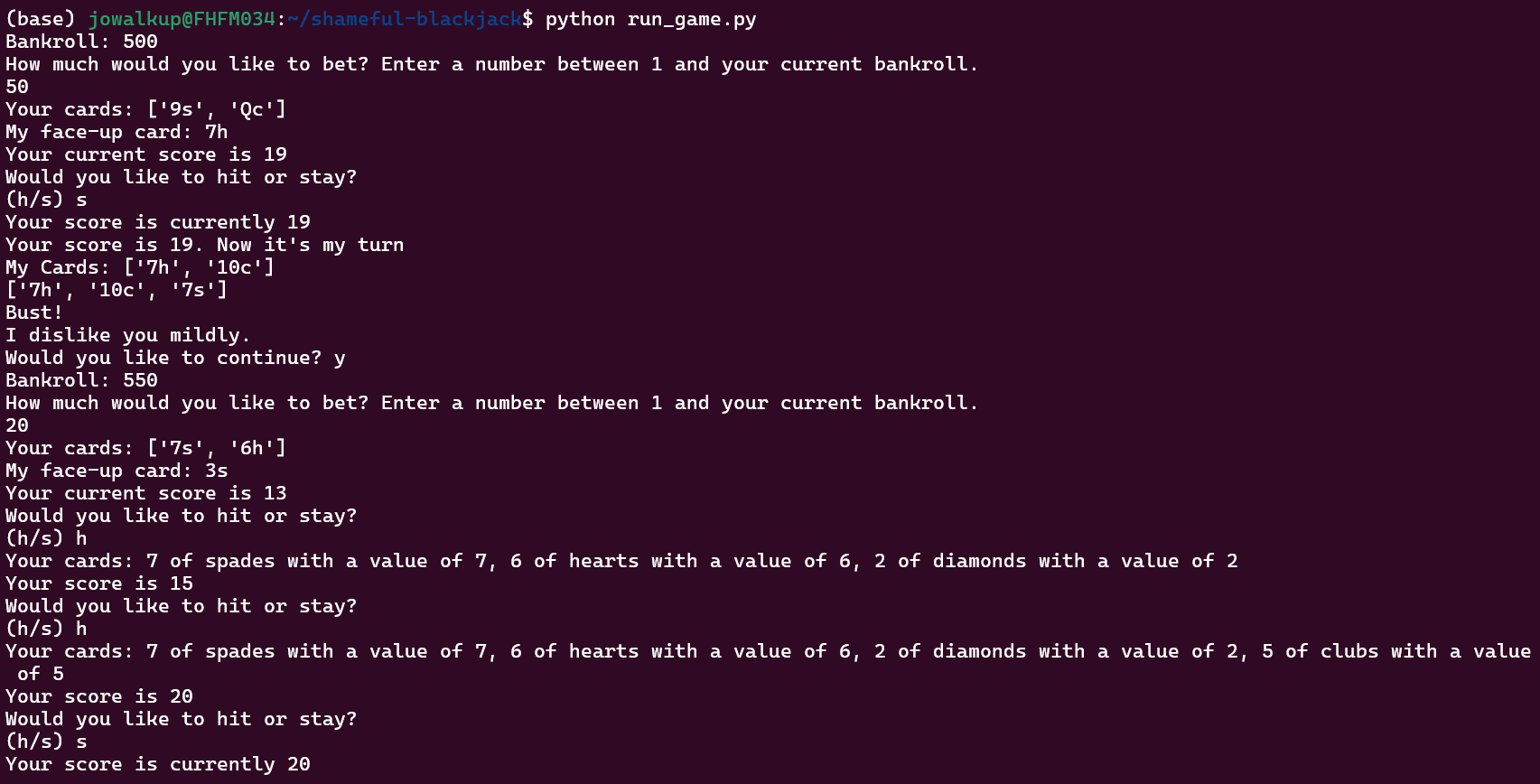The image size is (1540, 784).
Task: Click the 'Your score is 15' line
Action: (x=99, y=583)
